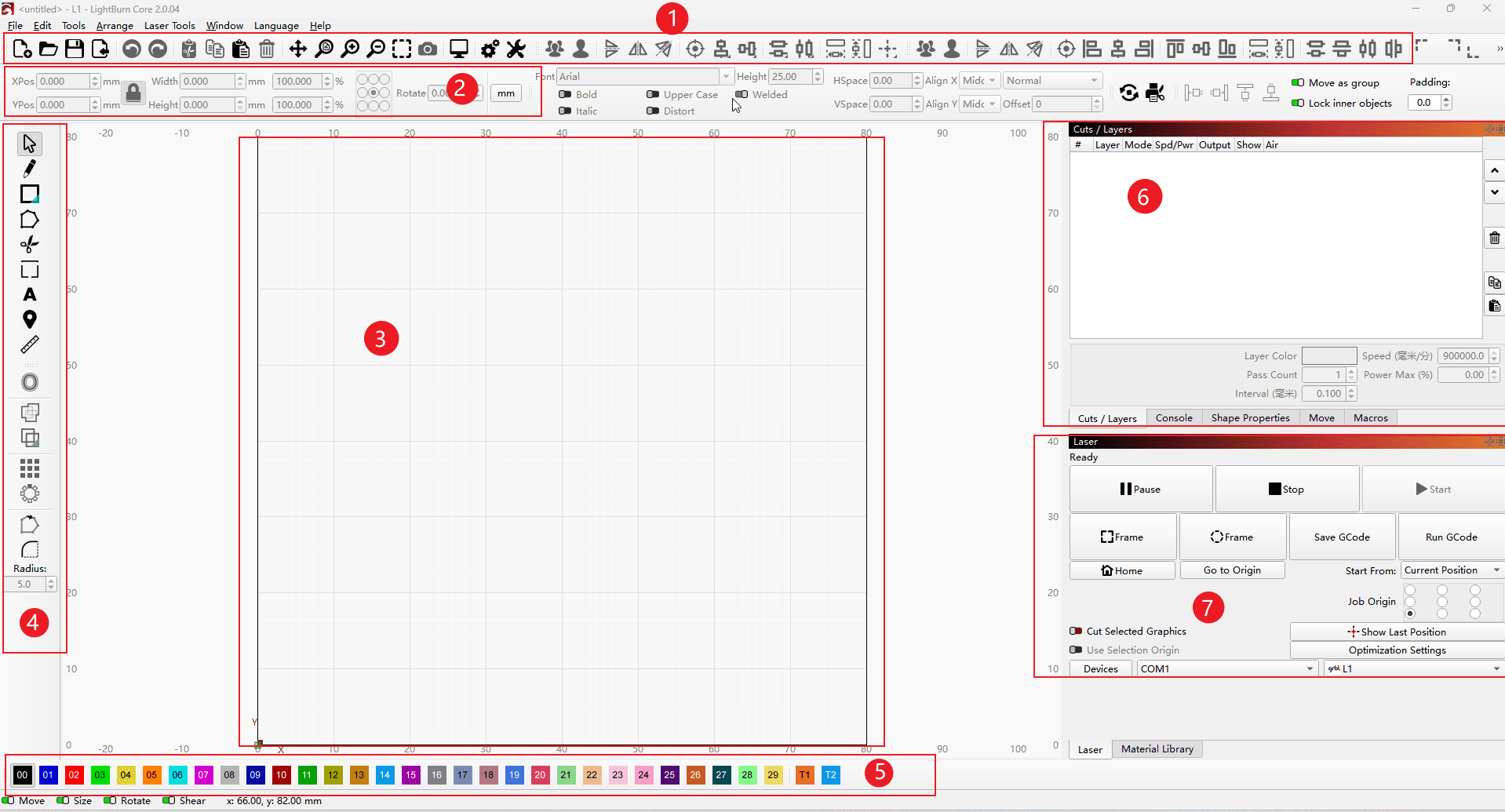Select the Measure ruler tool

click(x=30, y=345)
